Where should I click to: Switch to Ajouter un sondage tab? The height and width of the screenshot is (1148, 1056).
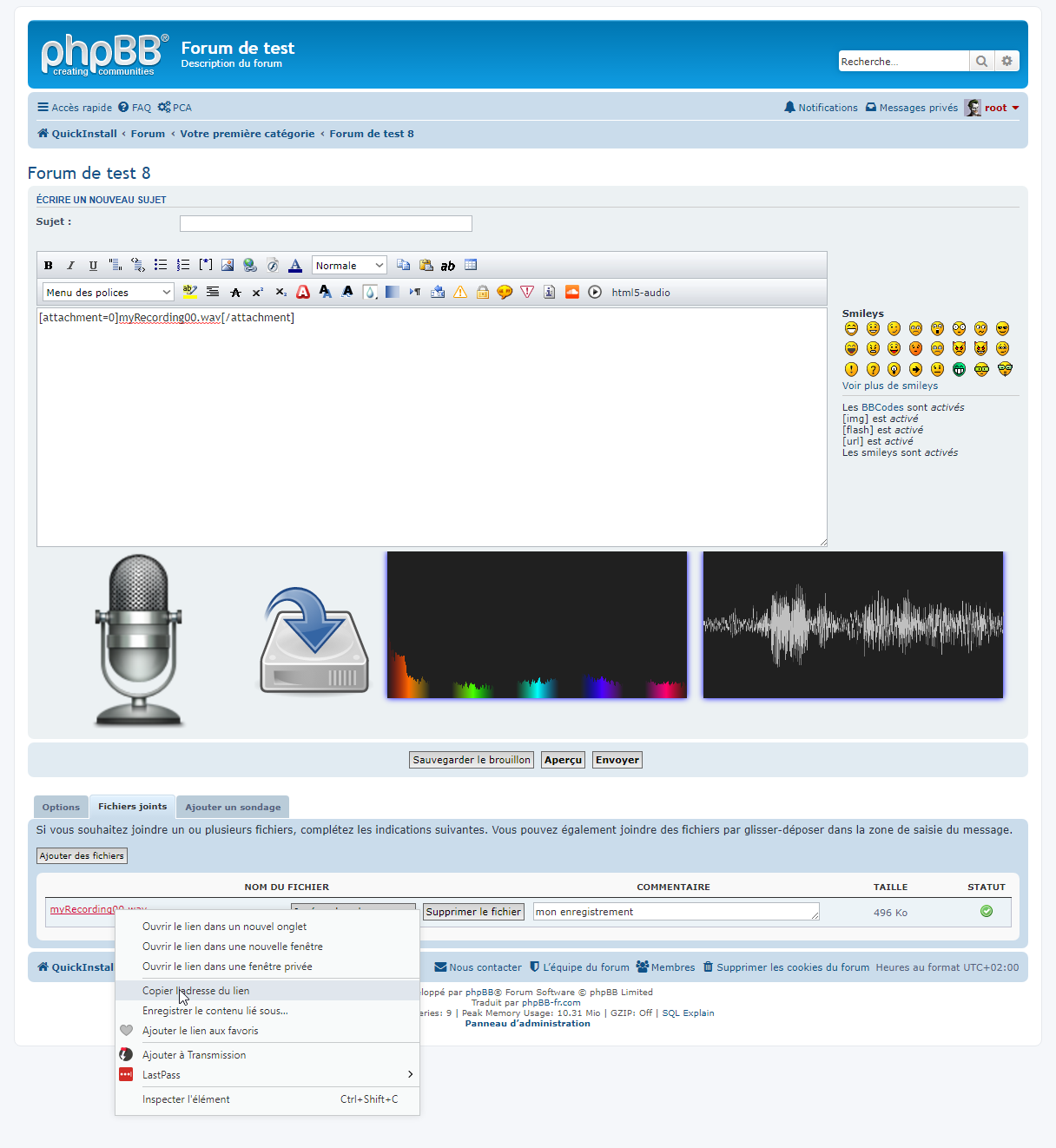pos(233,807)
